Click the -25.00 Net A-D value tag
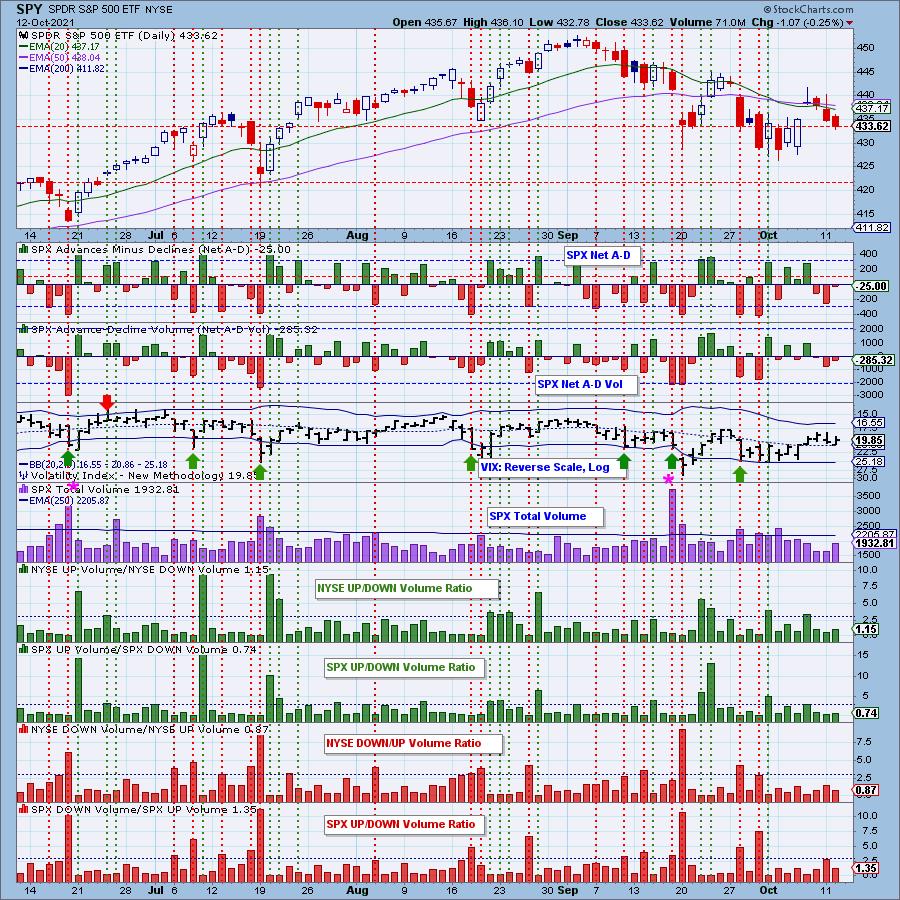The width and height of the screenshot is (900, 900). coord(871,286)
